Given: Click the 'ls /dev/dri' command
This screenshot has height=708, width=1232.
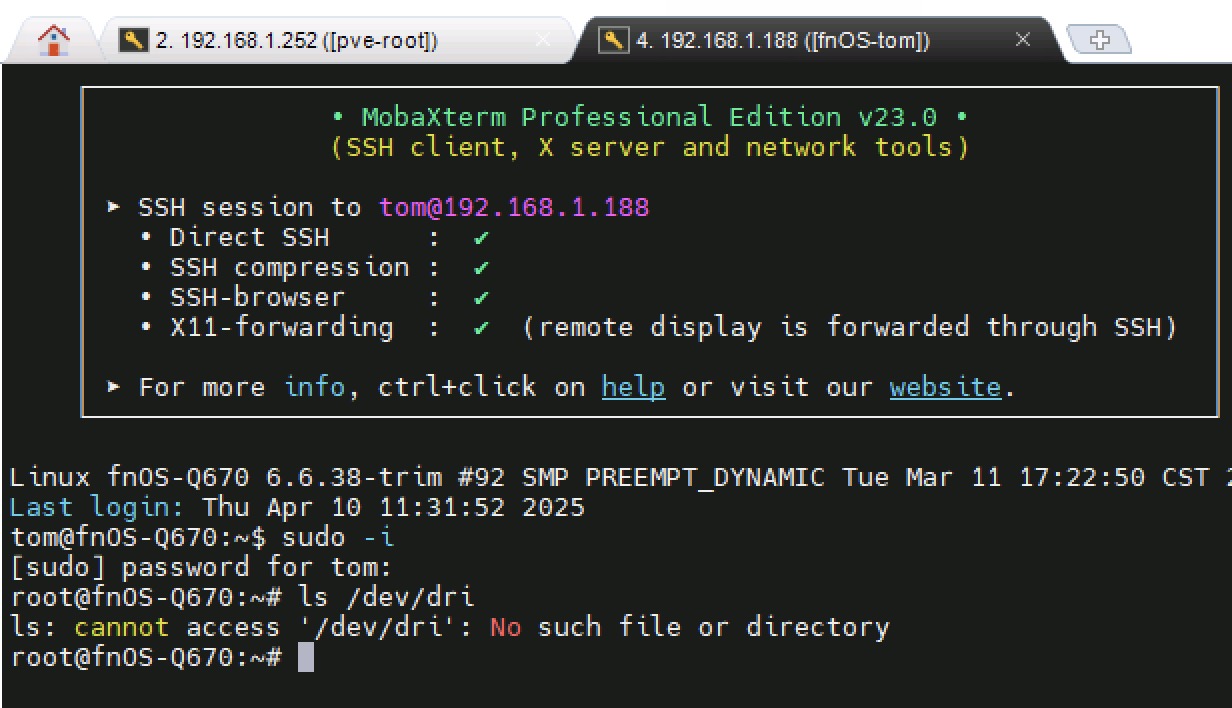Looking at the screenshot, I should pyautogui.click(x=386, y=597).
